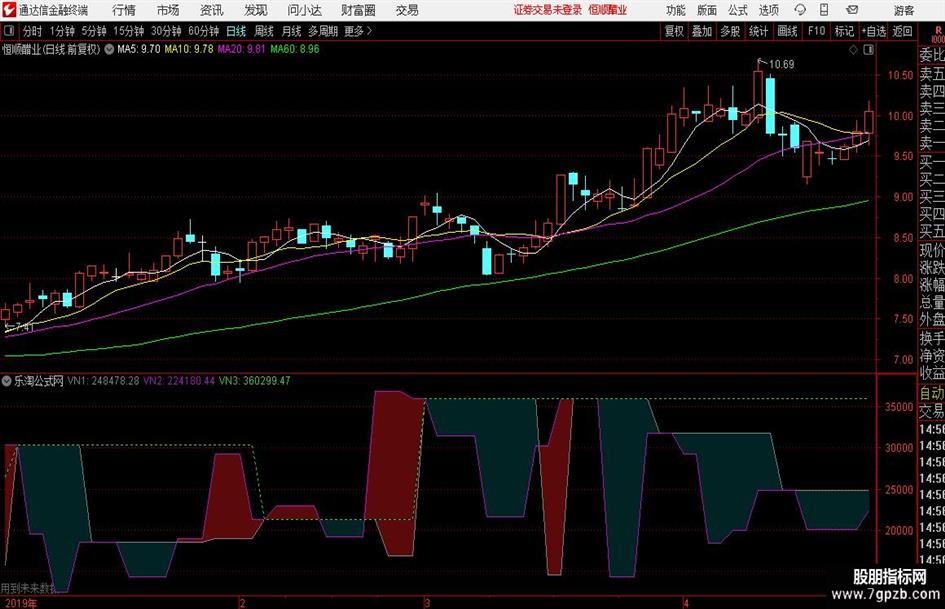The width and height of the screenshot is (945, 609).
Task: Open the 选项 menu
Action: 769,10
